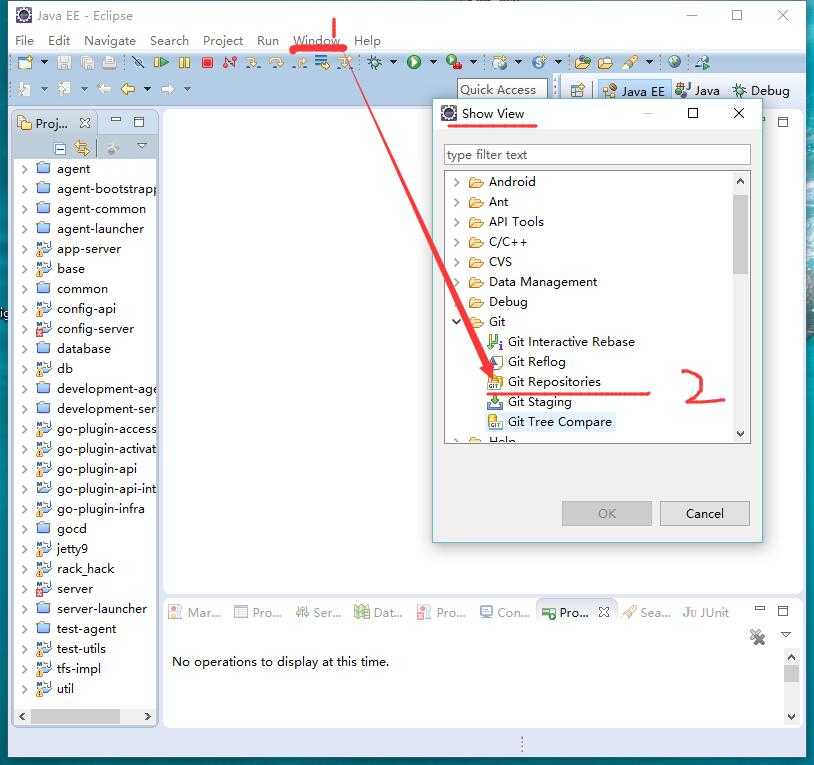
Task: Open dropdown next to New wizard icon
Action: (x=44, y=62)
